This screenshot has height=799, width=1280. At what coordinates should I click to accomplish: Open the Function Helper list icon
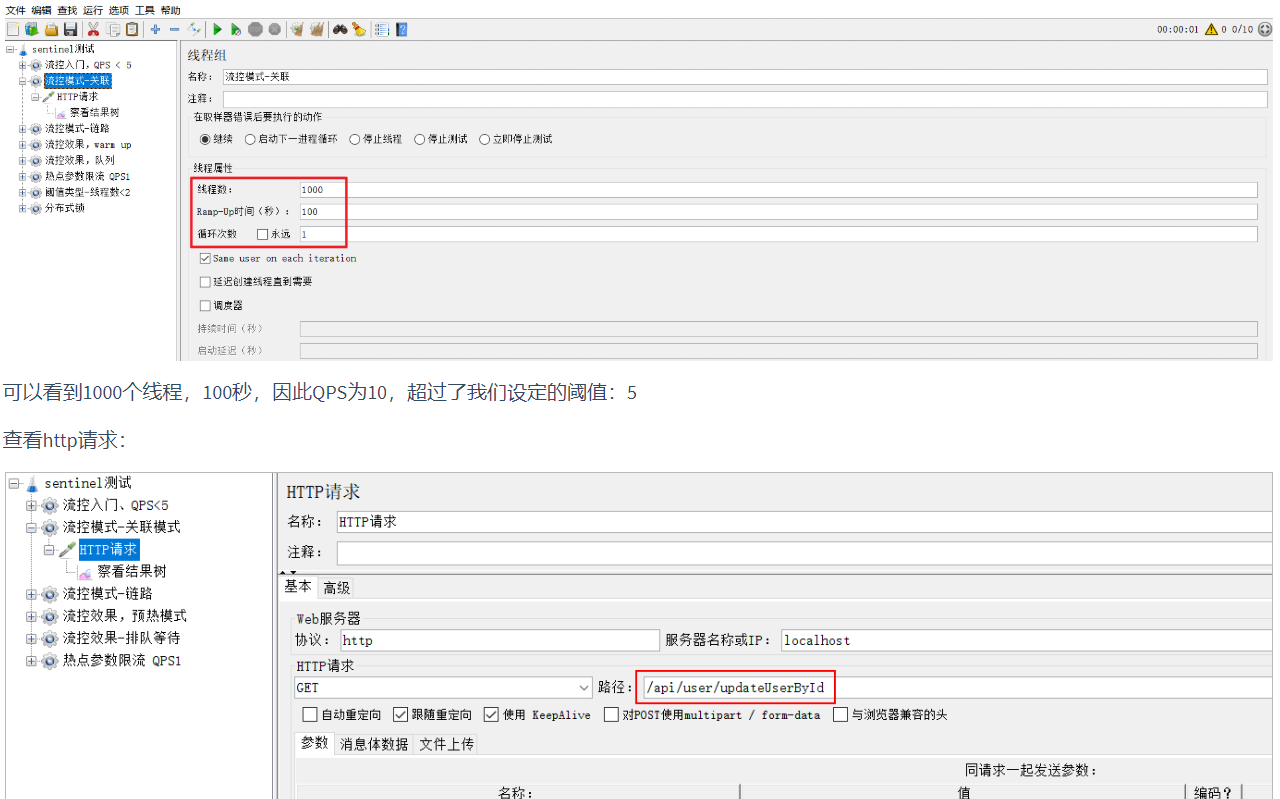(x=382, y=29)
